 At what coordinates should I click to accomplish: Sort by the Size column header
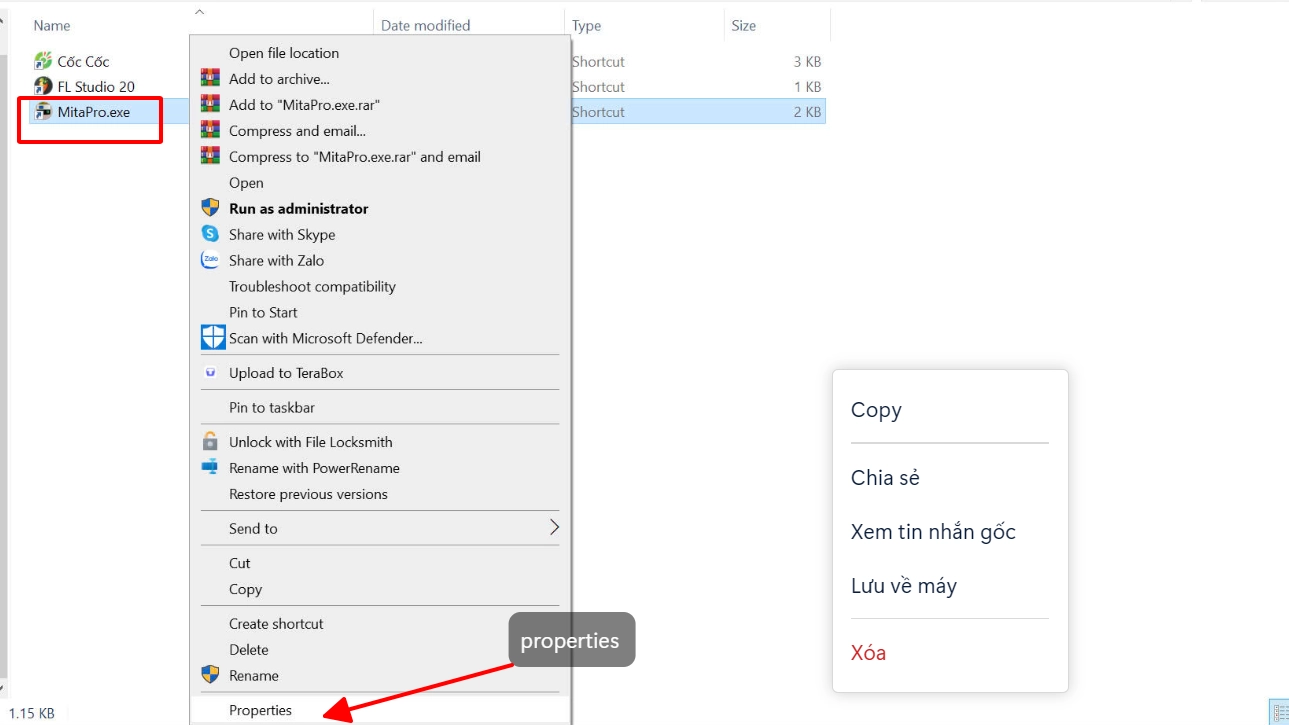pos(744,25)
